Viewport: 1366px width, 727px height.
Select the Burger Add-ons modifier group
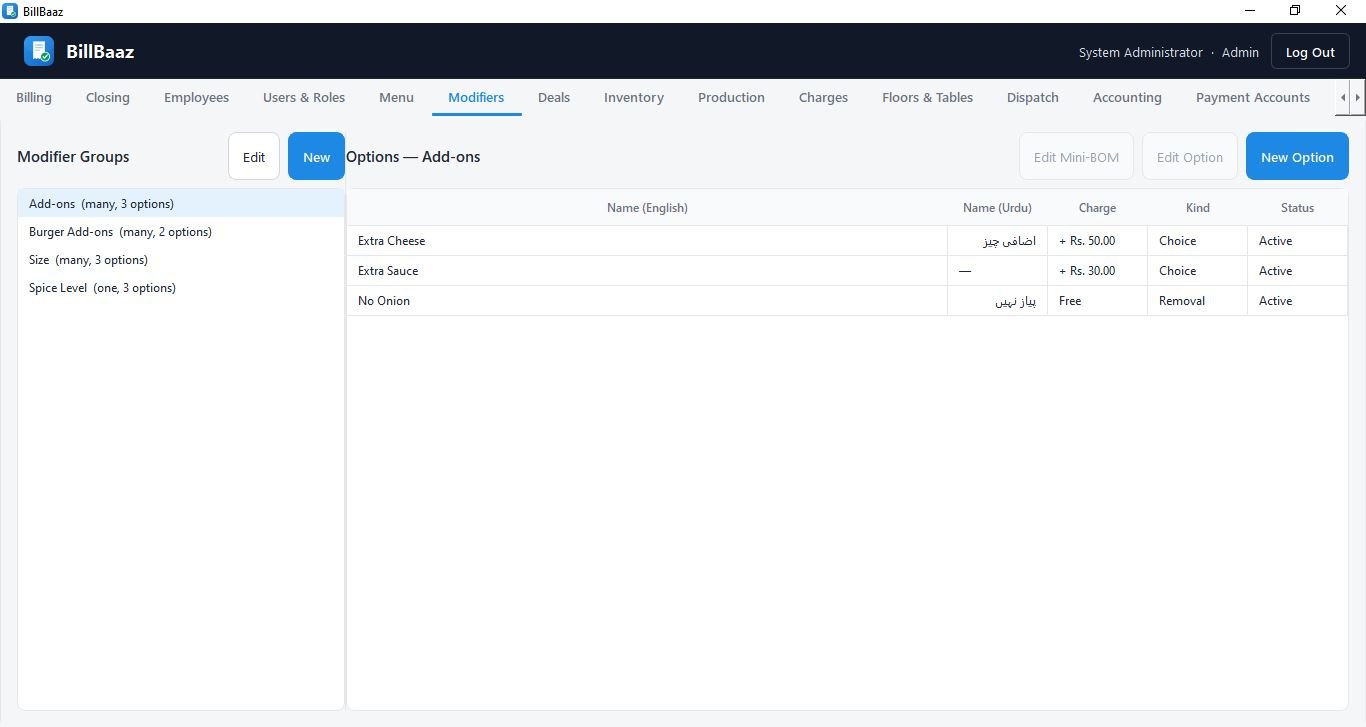[x=181, y=231]
